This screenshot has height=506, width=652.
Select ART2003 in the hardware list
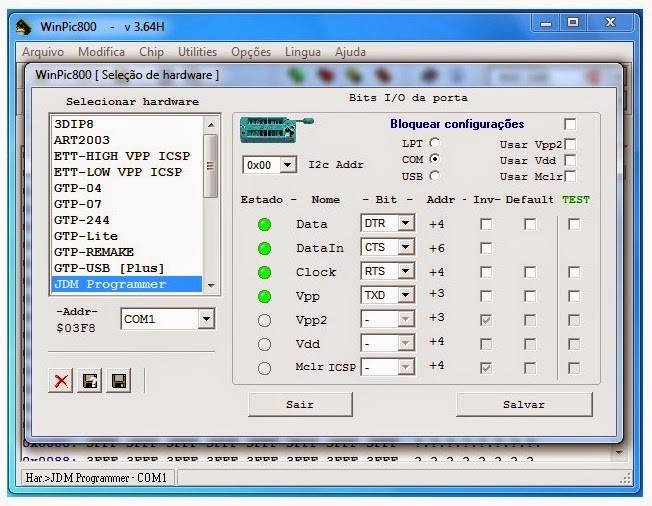pyautogui.click(x=127, y=140)
